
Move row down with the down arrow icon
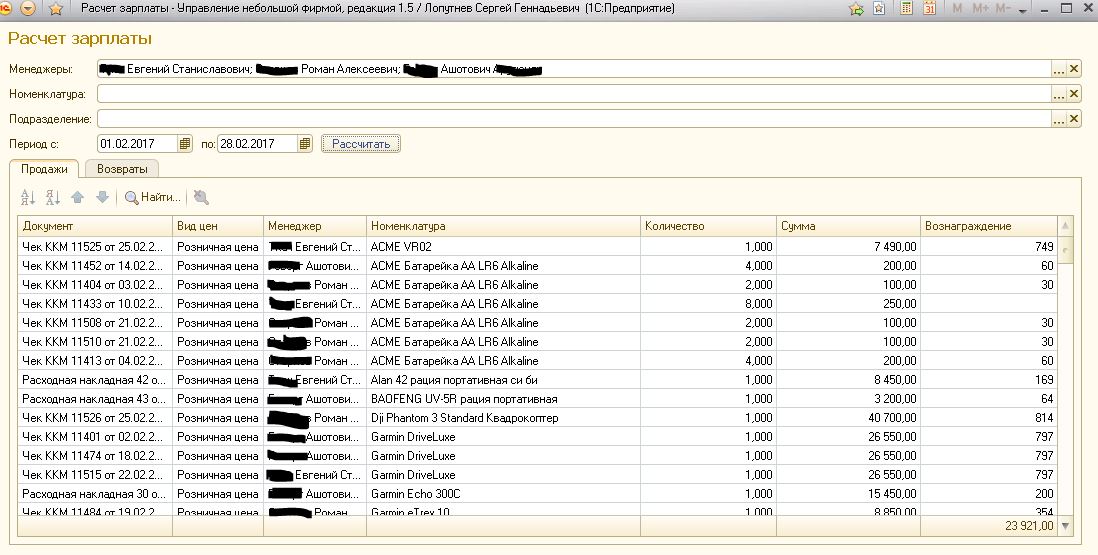101,197
